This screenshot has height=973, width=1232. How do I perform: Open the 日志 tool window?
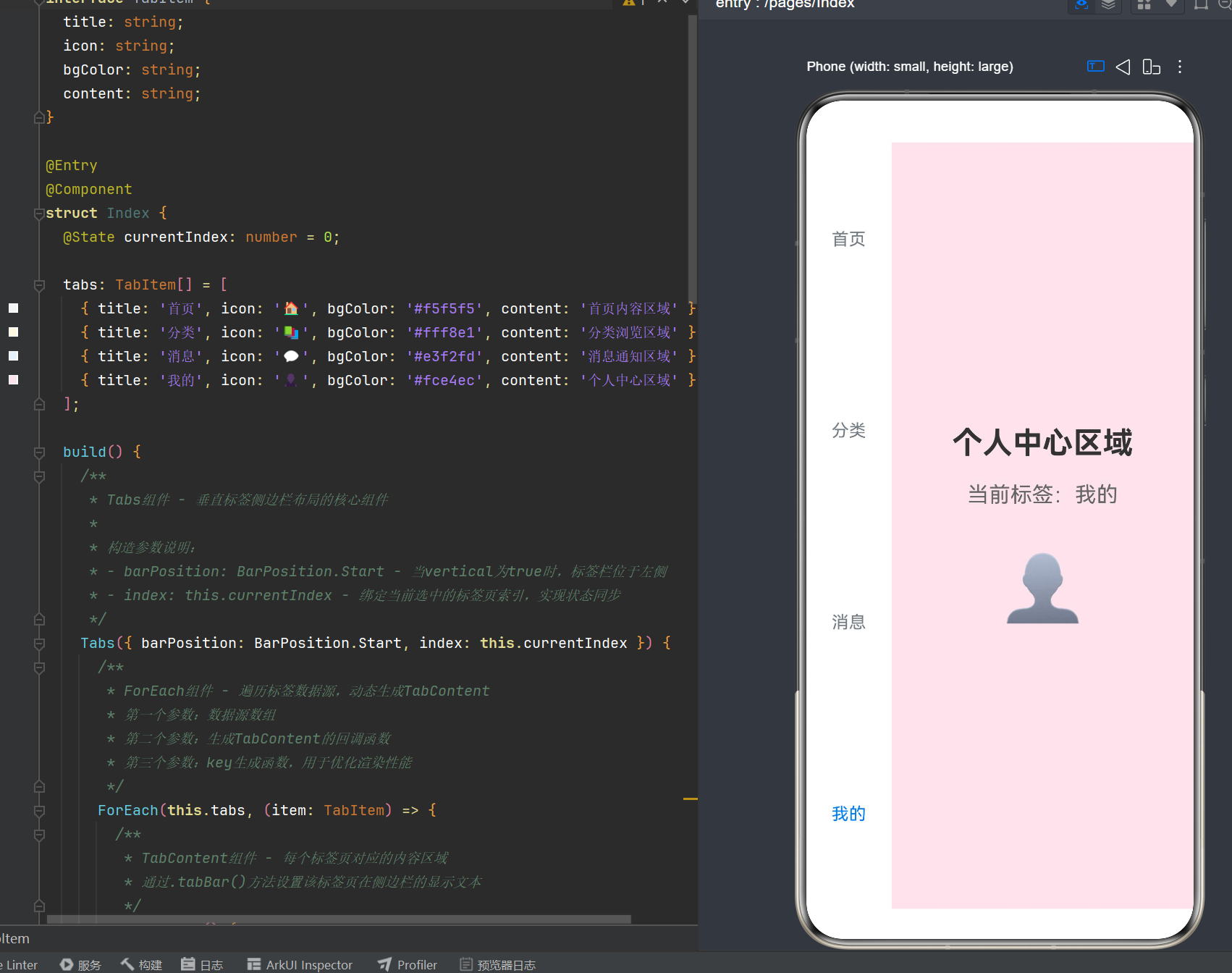202,964
